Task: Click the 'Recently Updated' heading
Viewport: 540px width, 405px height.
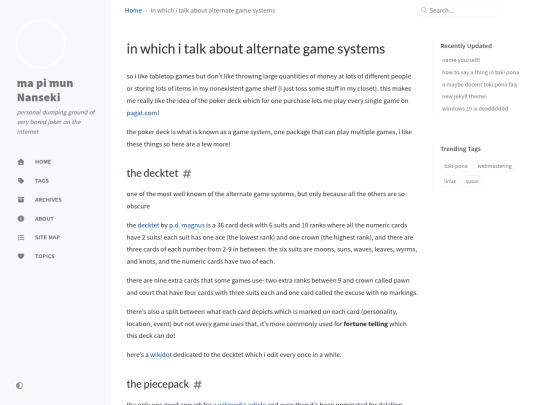Action: point(466,46)
